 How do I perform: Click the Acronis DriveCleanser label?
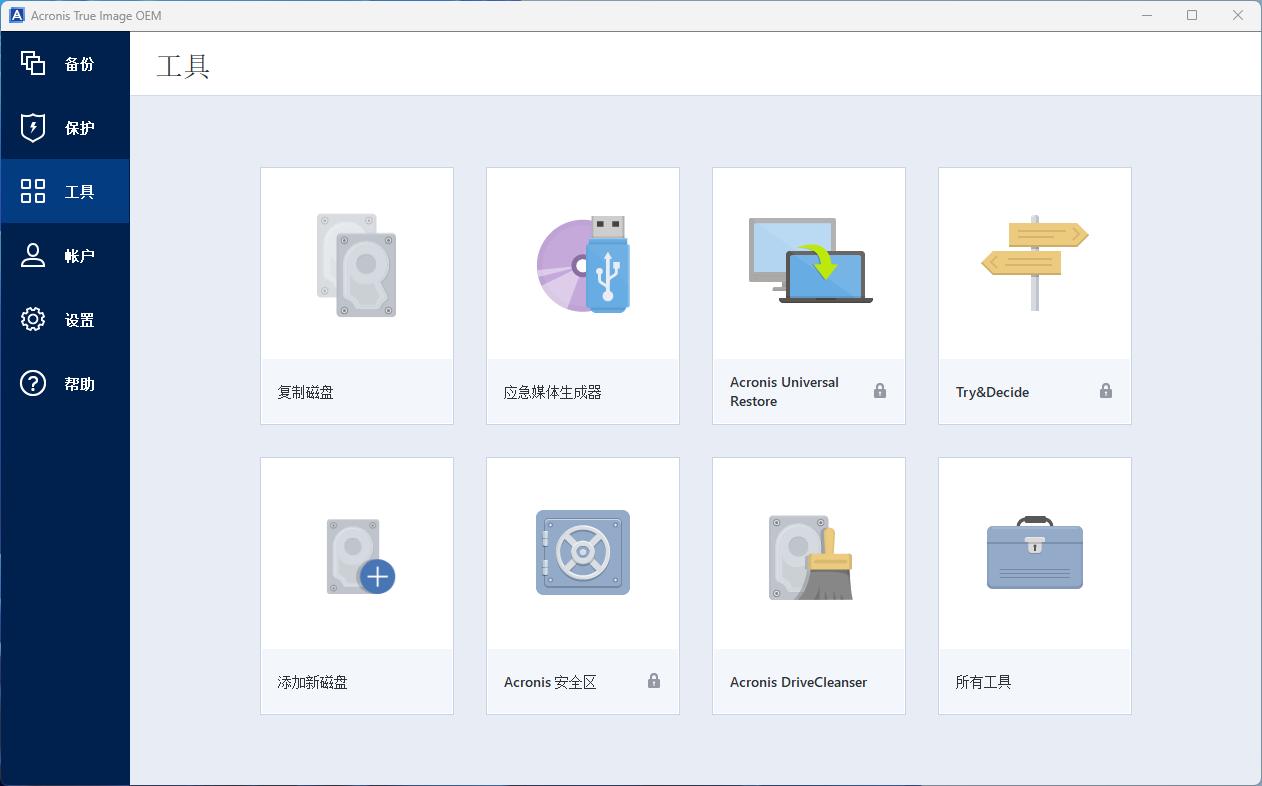(800, 682)
